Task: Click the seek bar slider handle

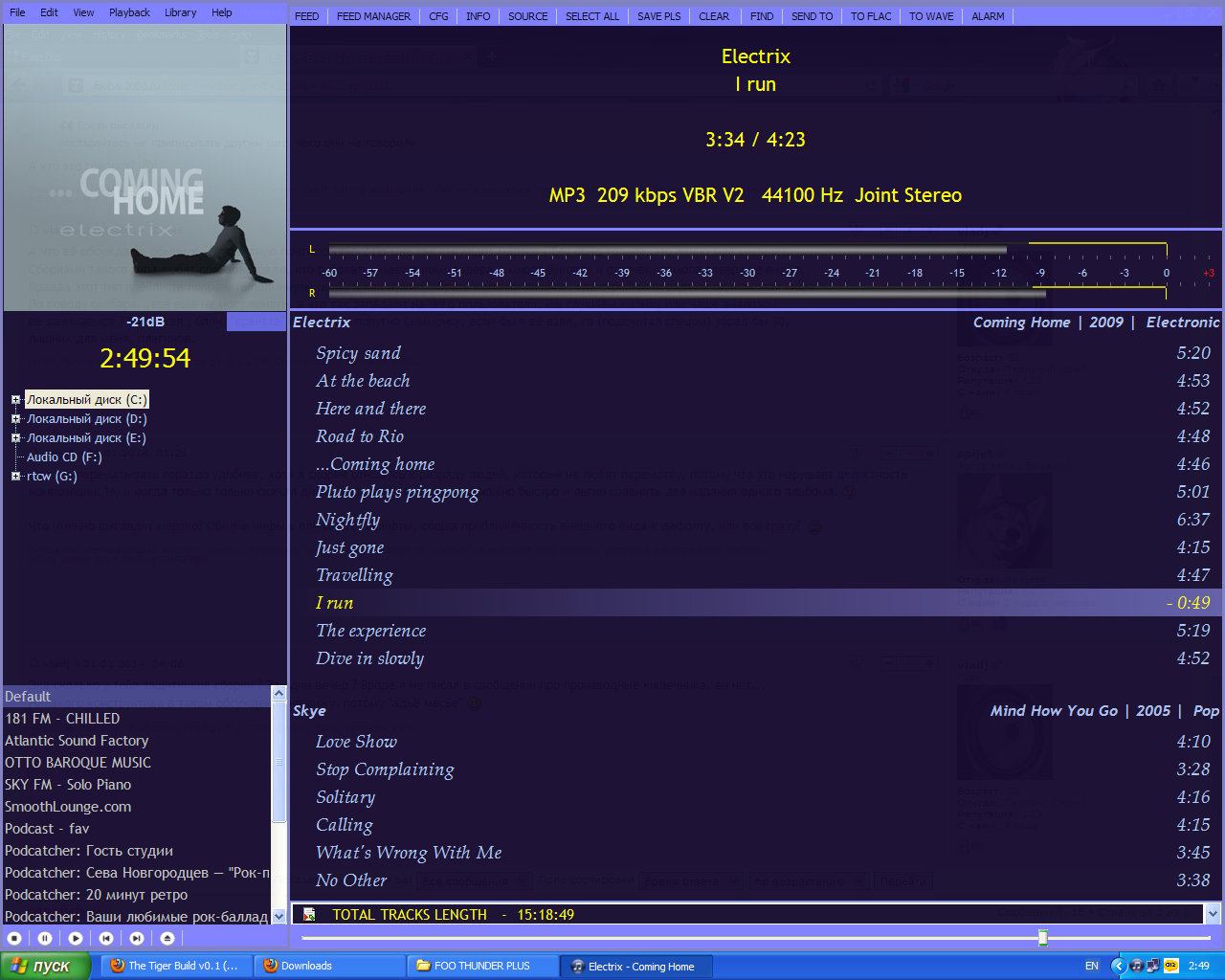Action: pyautogui.click(x=1043, y=938)
